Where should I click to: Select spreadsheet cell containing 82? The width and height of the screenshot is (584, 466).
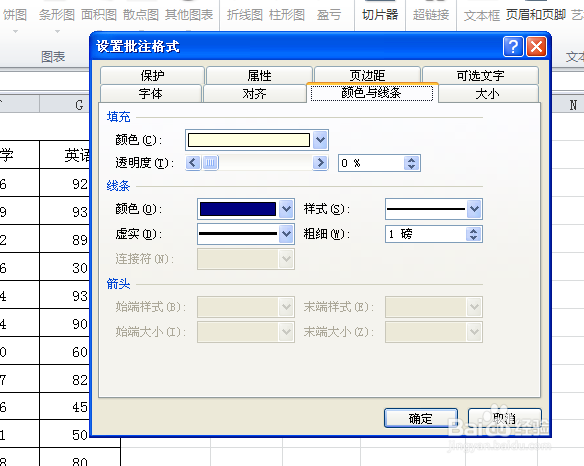point(64,379)
